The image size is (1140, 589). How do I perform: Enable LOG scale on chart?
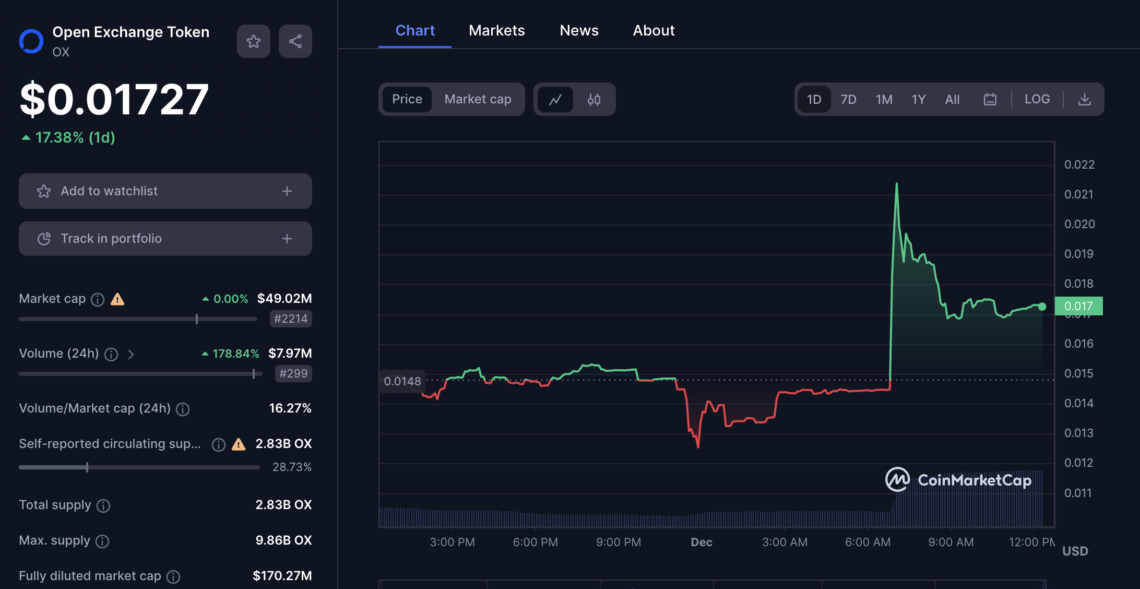pos(1037,99)
